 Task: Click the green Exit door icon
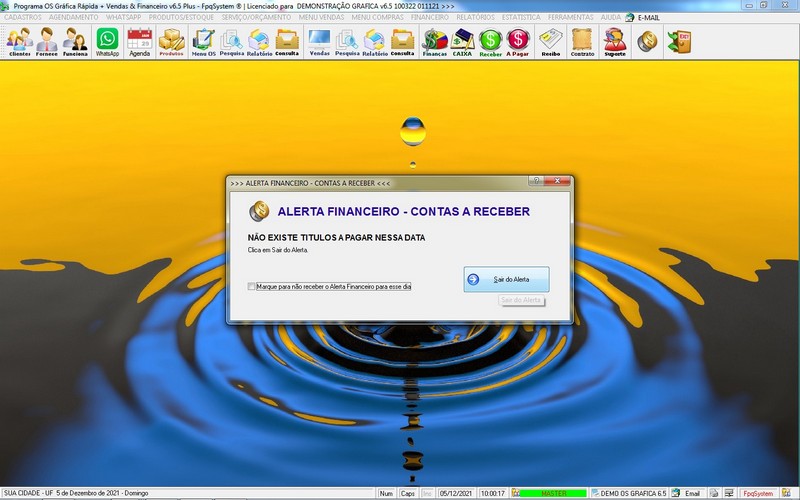tap(680, 41)
